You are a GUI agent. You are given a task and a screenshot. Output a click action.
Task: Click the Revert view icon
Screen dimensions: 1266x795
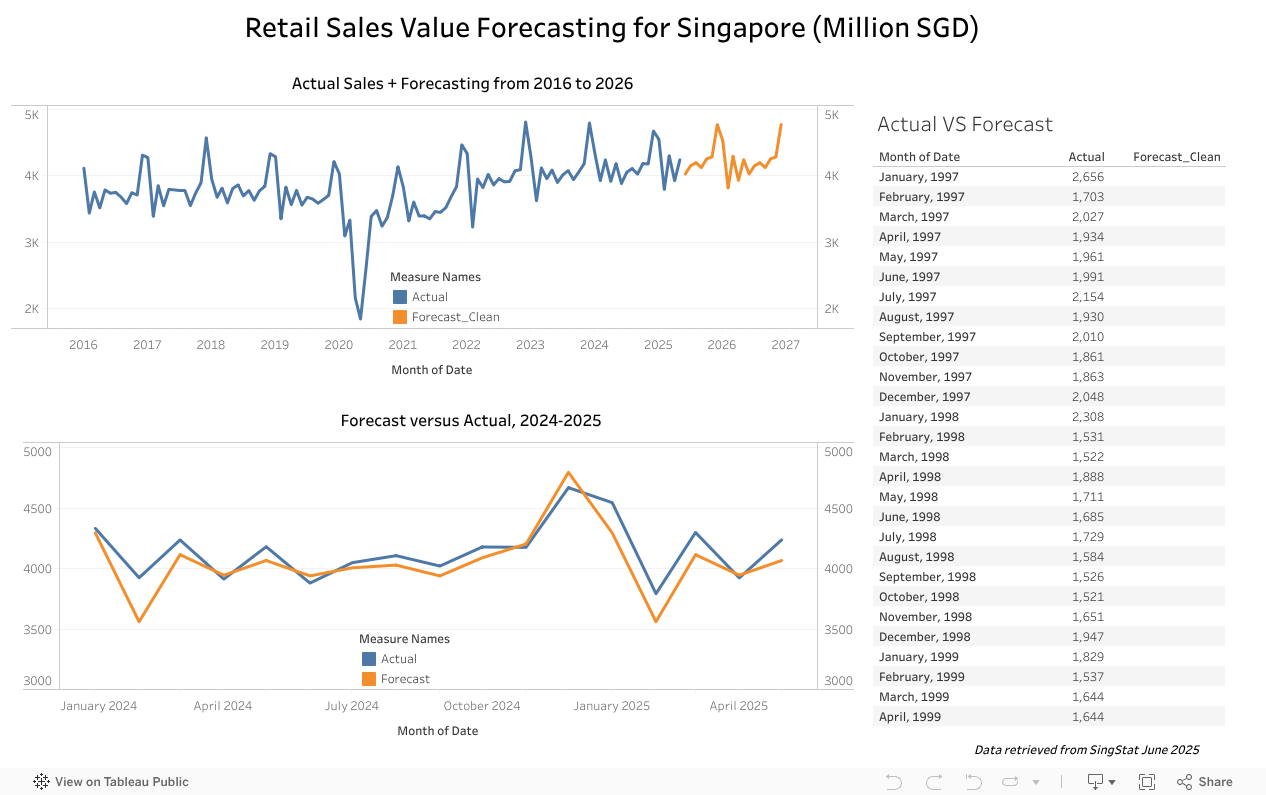pos(973,782)
